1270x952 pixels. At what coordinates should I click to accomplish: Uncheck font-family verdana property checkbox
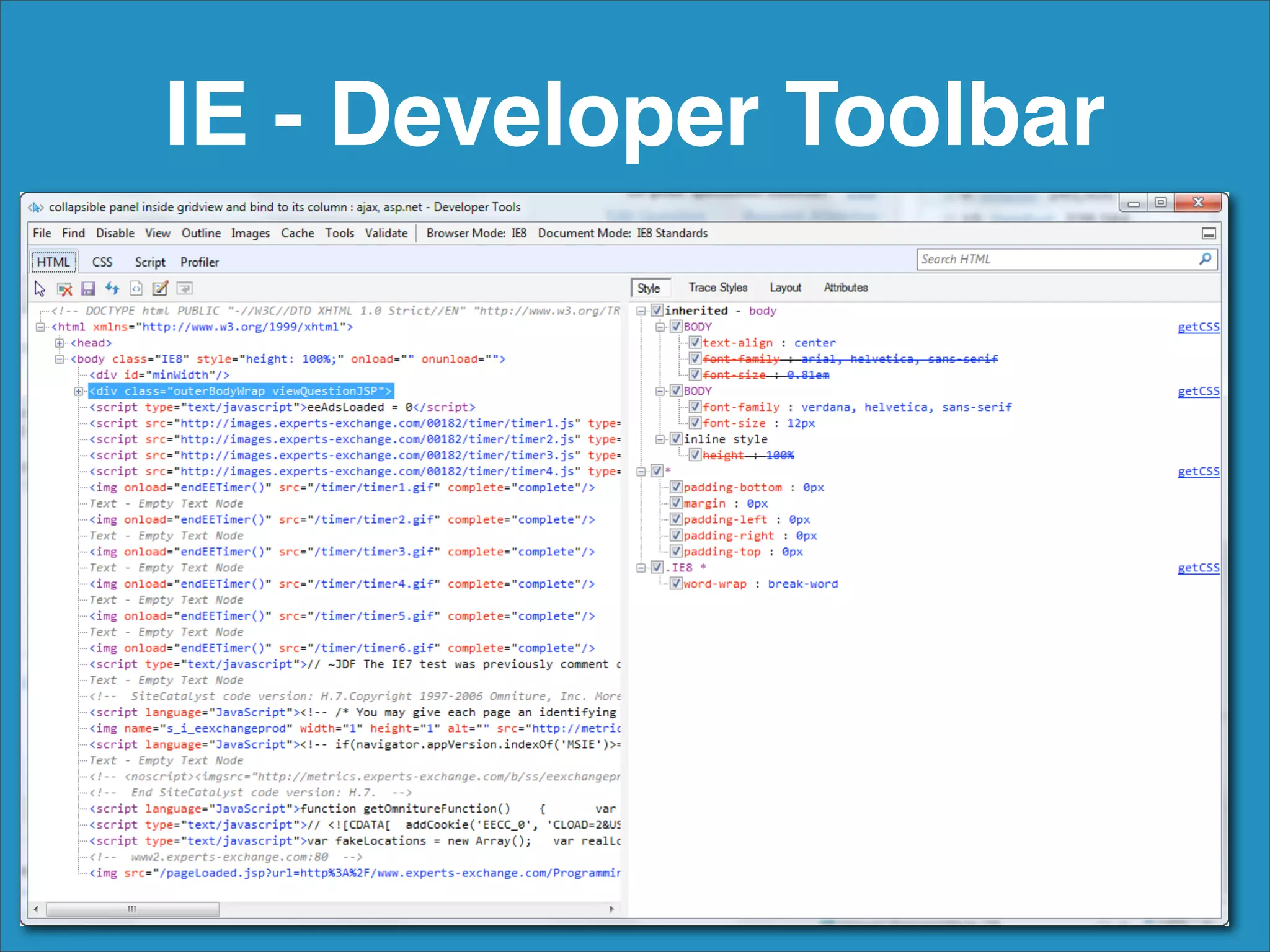pyautogui.click(x=695, y=407)
